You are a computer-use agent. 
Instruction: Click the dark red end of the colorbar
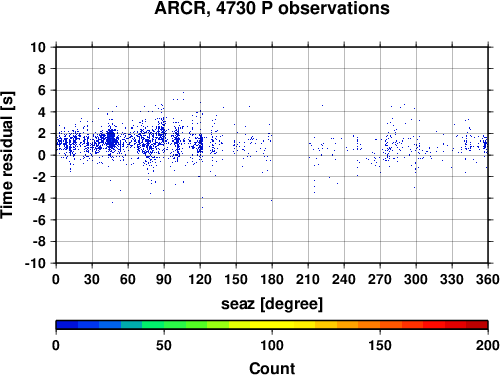477,325
